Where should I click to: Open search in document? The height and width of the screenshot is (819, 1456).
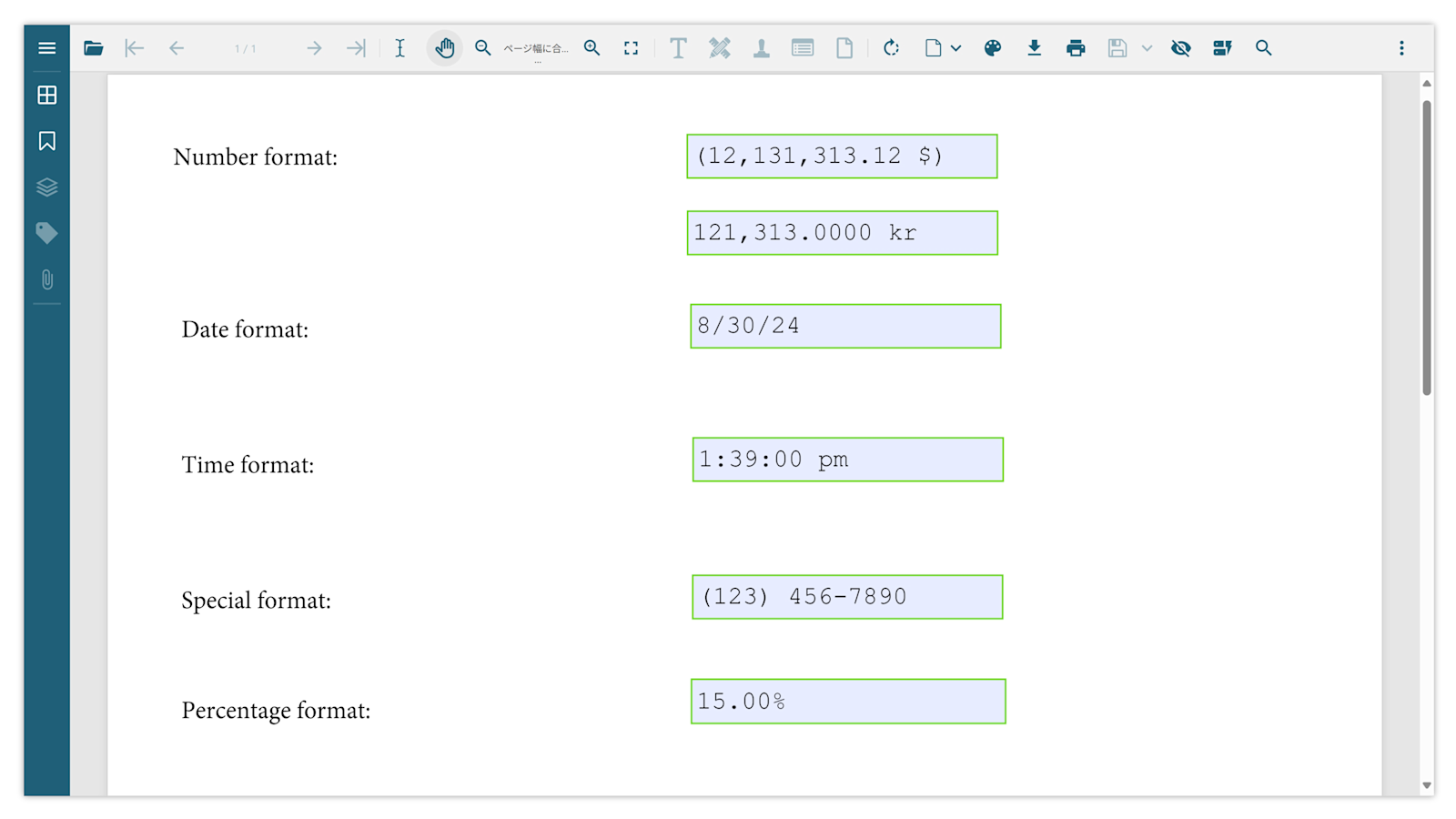(1264, 48)
